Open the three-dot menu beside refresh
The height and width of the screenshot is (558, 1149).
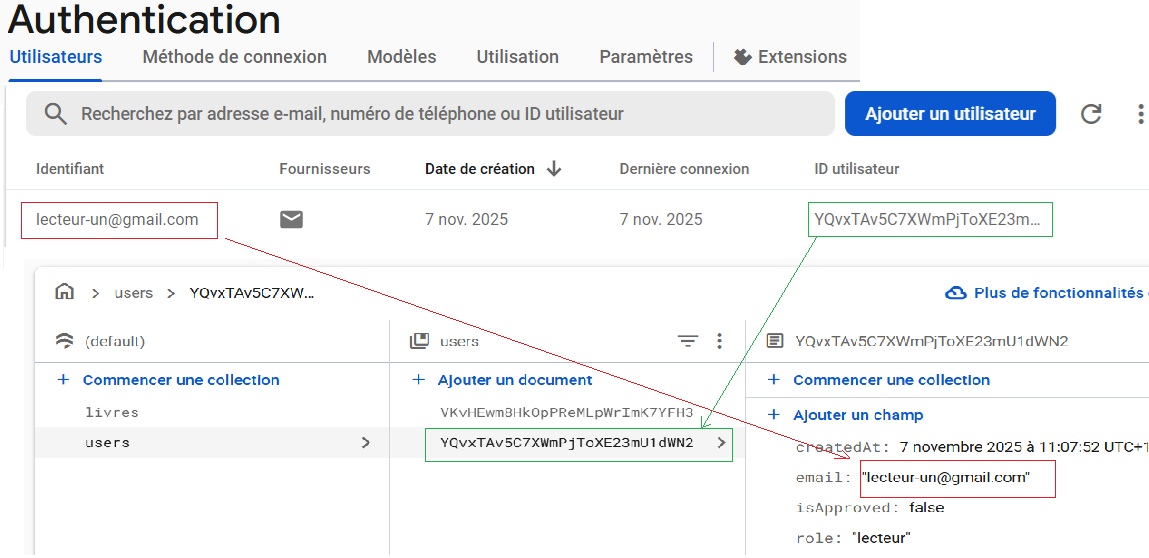coord(1140,114)
